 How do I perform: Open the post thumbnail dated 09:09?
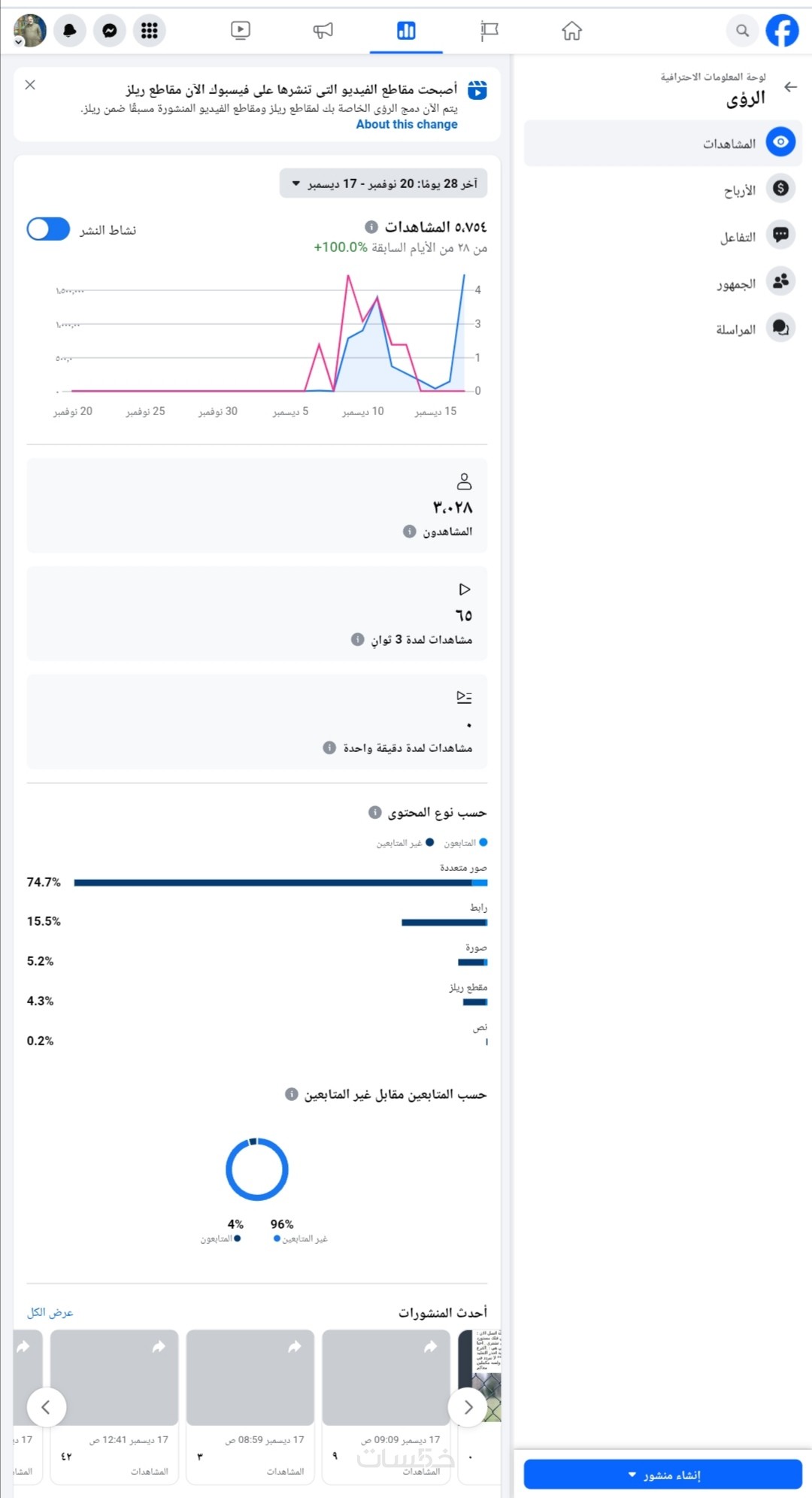(386, 1377)
